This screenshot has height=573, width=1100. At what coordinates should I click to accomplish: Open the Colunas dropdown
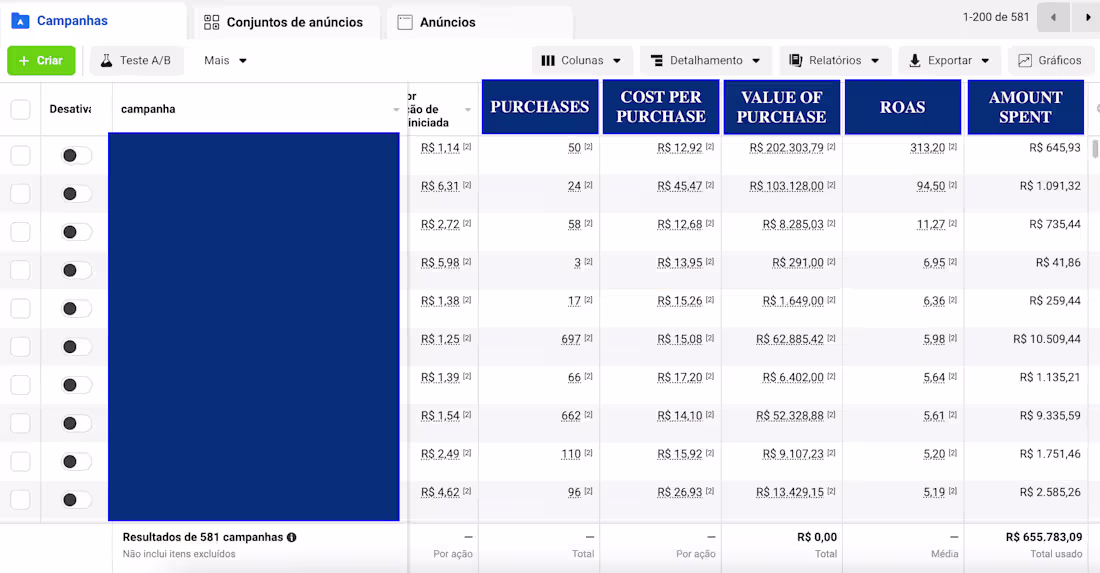tap(582, 60)
